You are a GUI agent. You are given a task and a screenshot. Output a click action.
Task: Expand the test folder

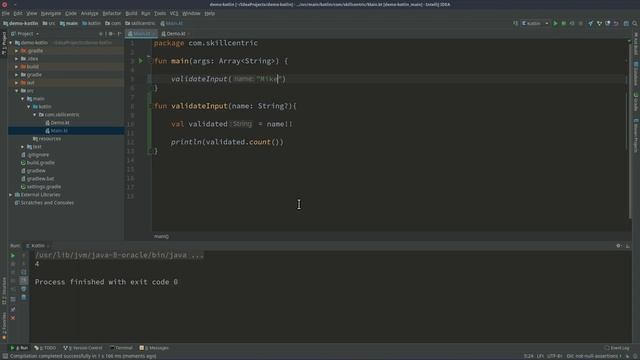[x=22, y=147]
